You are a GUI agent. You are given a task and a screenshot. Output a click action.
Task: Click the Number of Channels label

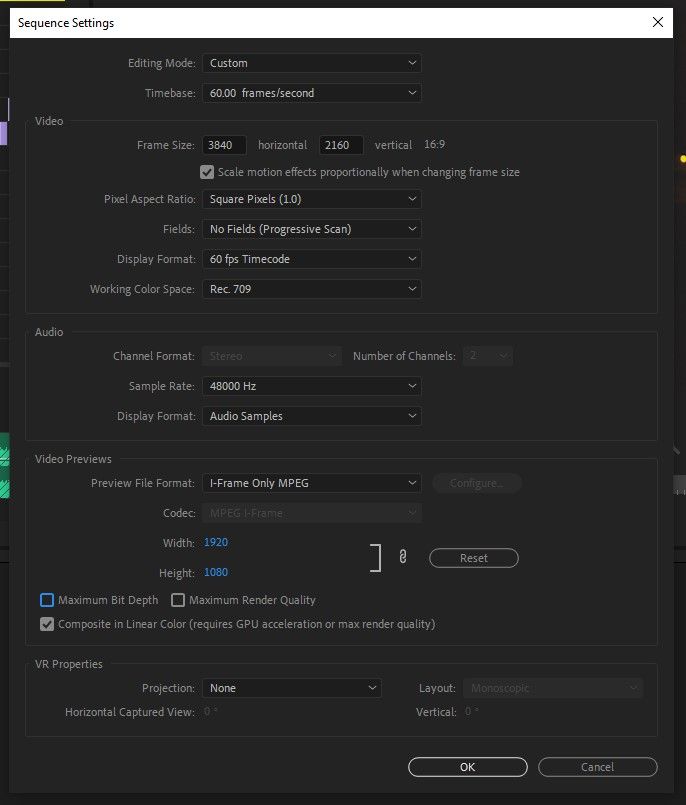click(404, 356)
